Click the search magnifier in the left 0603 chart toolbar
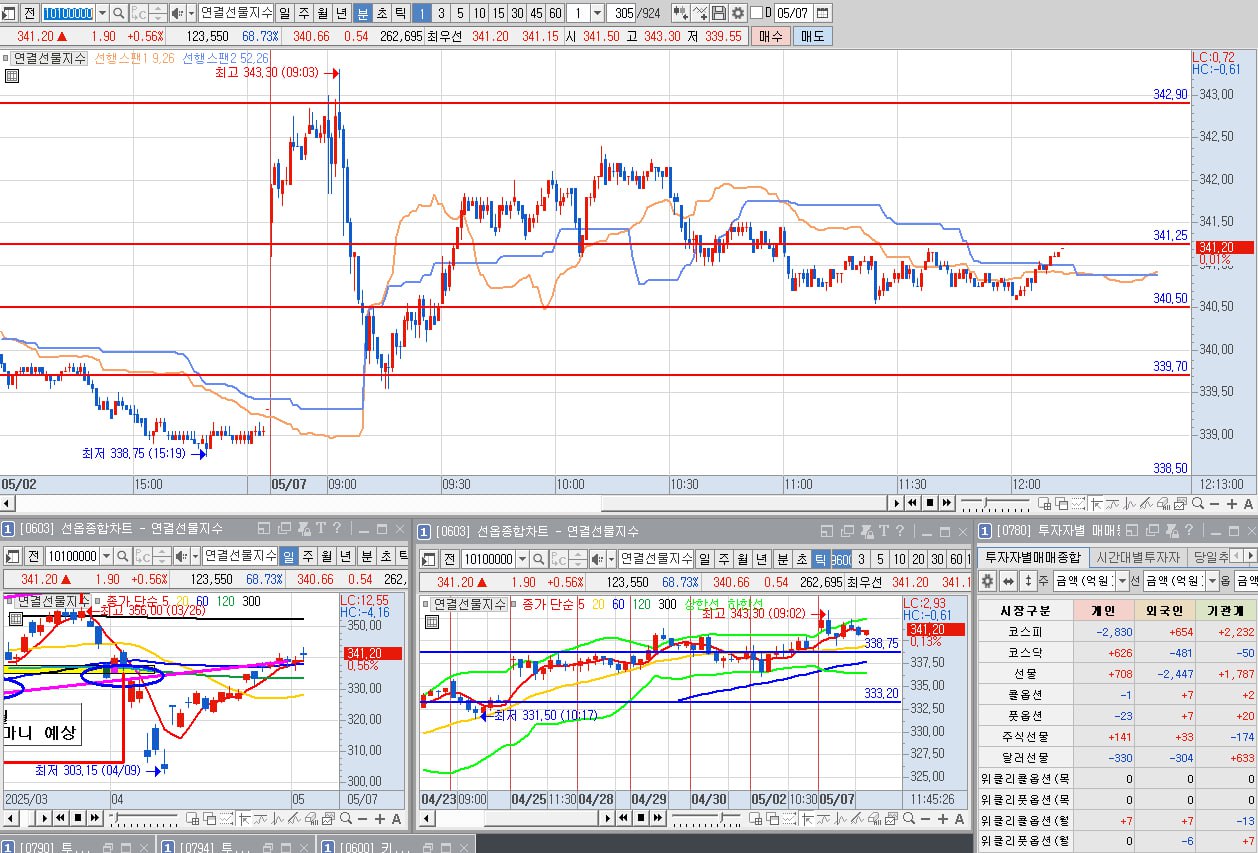This screenshot has height=853, width=1258. click(122, 556)
